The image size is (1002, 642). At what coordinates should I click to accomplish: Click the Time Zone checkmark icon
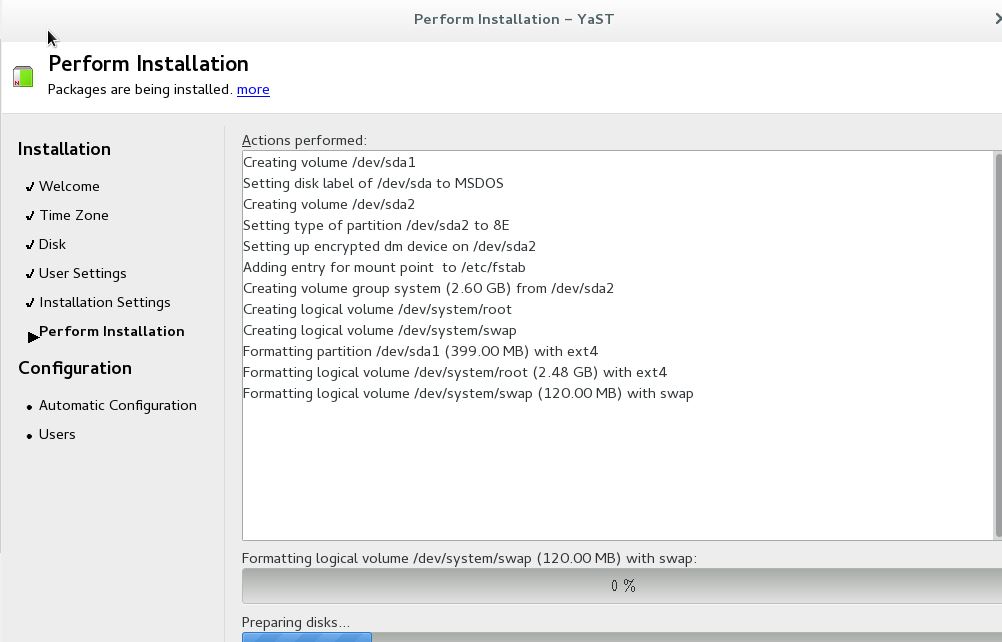click(x=30, y=215)
